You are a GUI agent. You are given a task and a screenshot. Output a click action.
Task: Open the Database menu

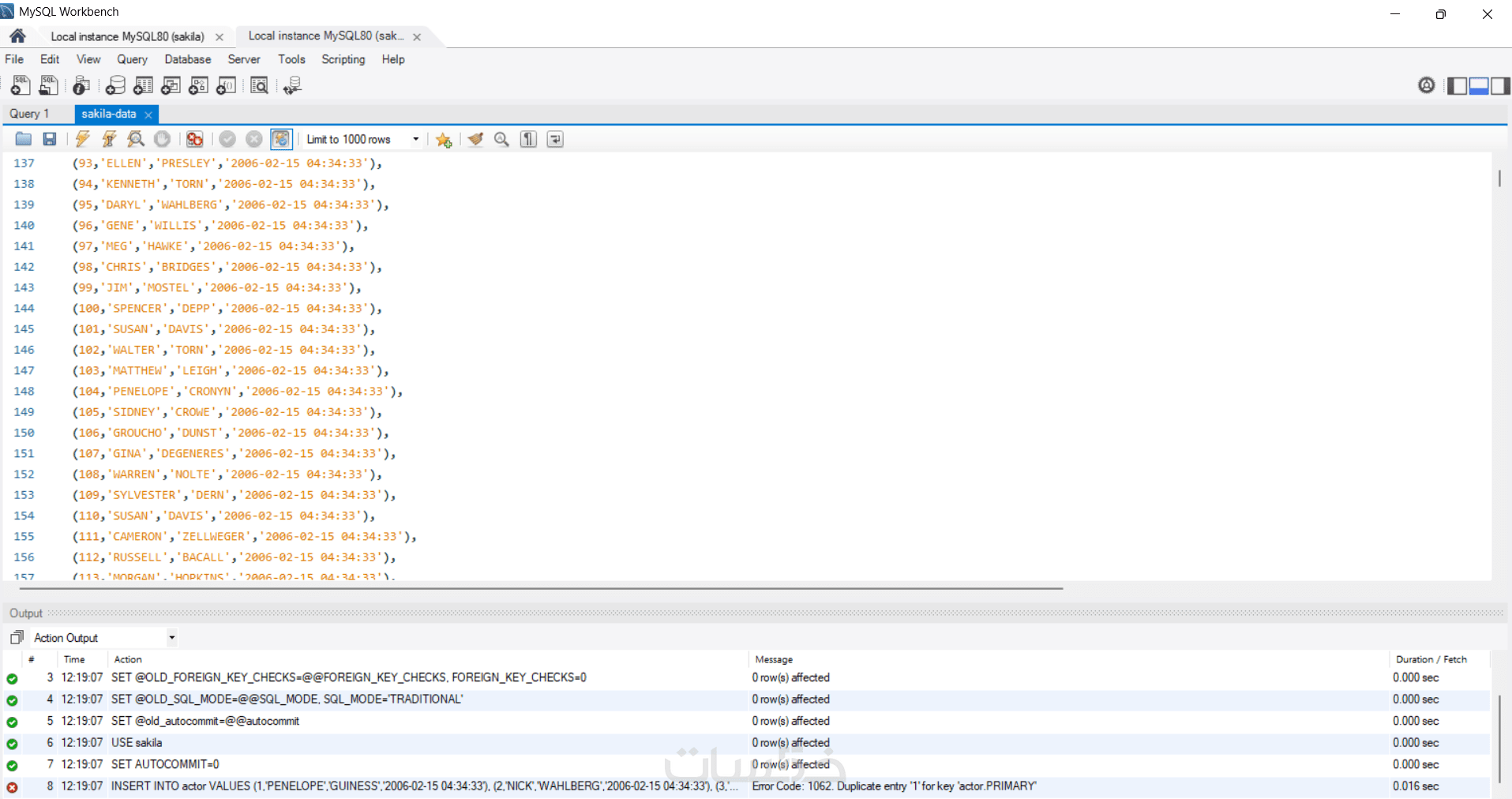pos(188,59)
